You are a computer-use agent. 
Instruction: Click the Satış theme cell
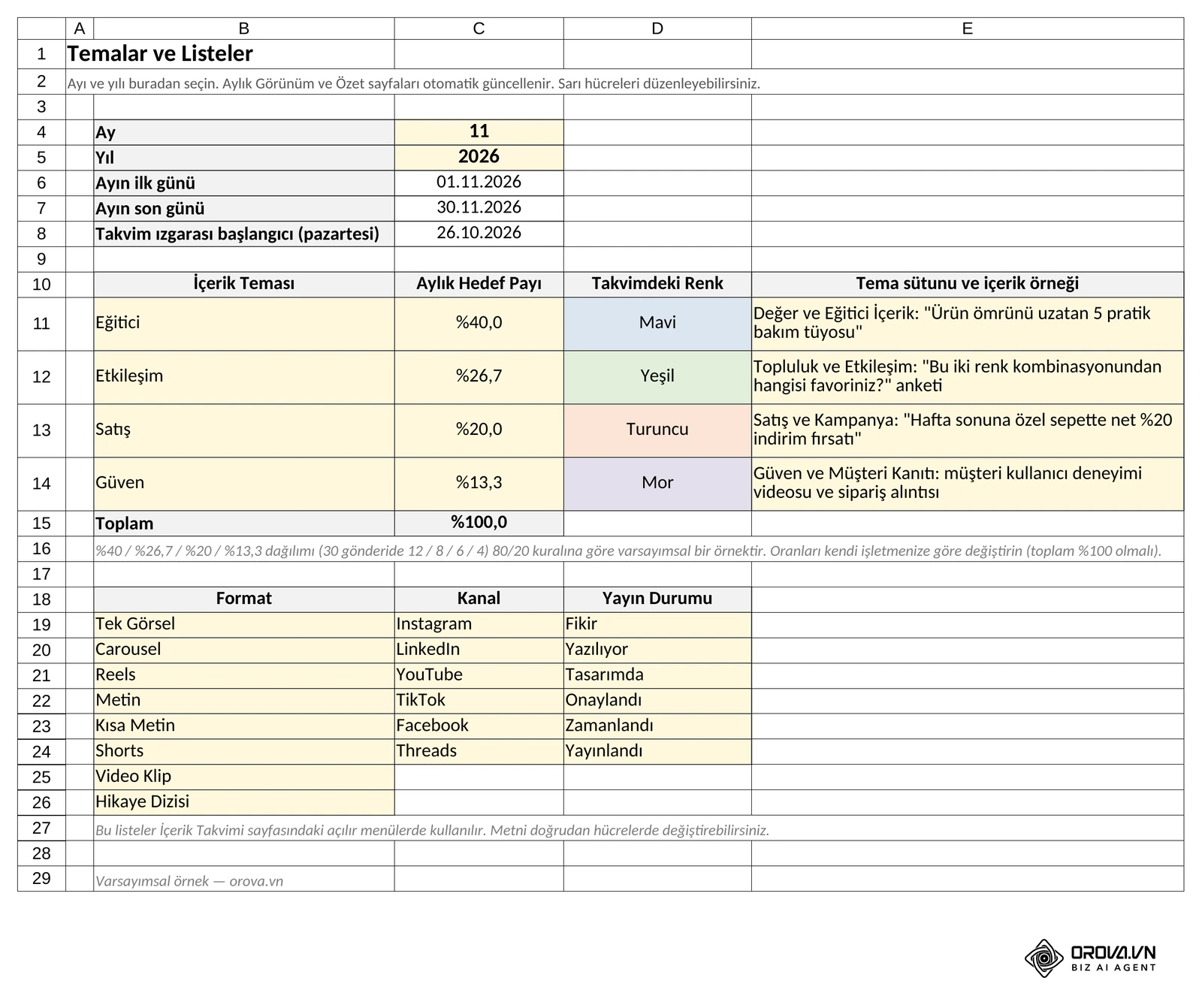244,430
